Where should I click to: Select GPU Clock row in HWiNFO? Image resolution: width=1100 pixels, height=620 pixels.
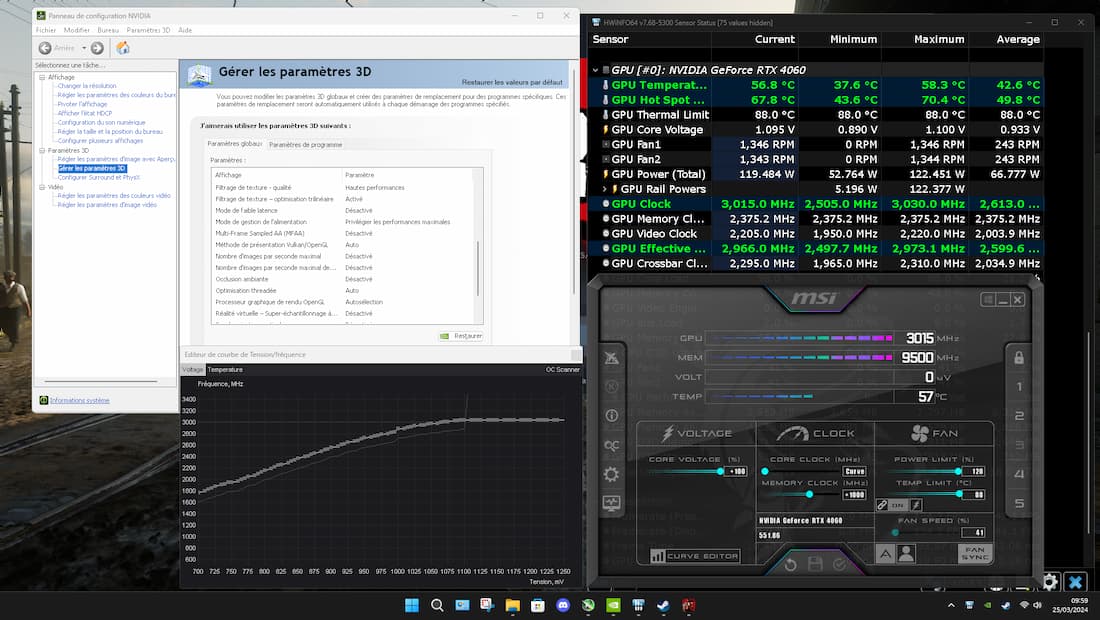pyautogui.click(x=815, y=204)
